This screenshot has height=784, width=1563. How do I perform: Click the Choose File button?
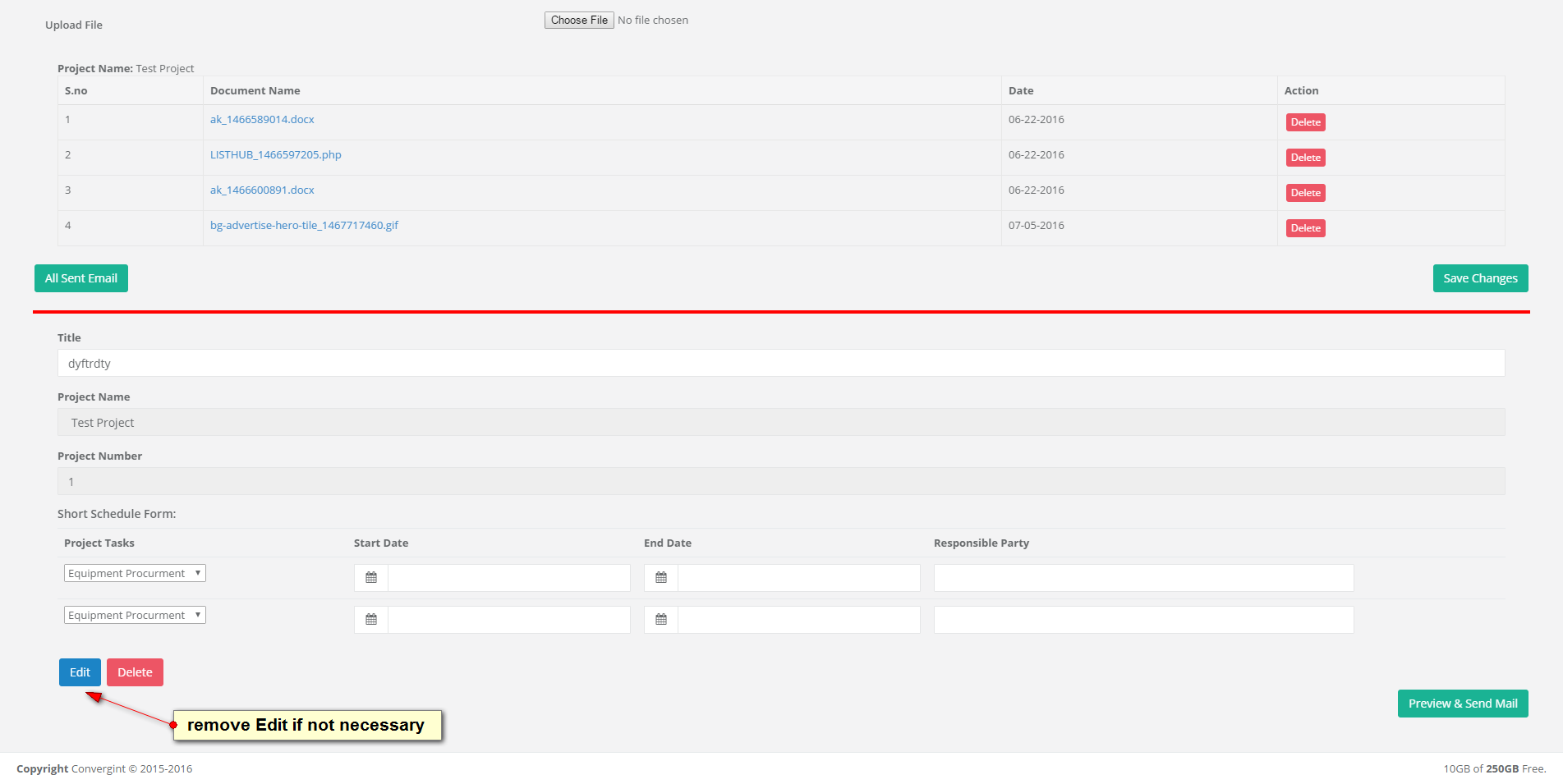pos(579,20)
